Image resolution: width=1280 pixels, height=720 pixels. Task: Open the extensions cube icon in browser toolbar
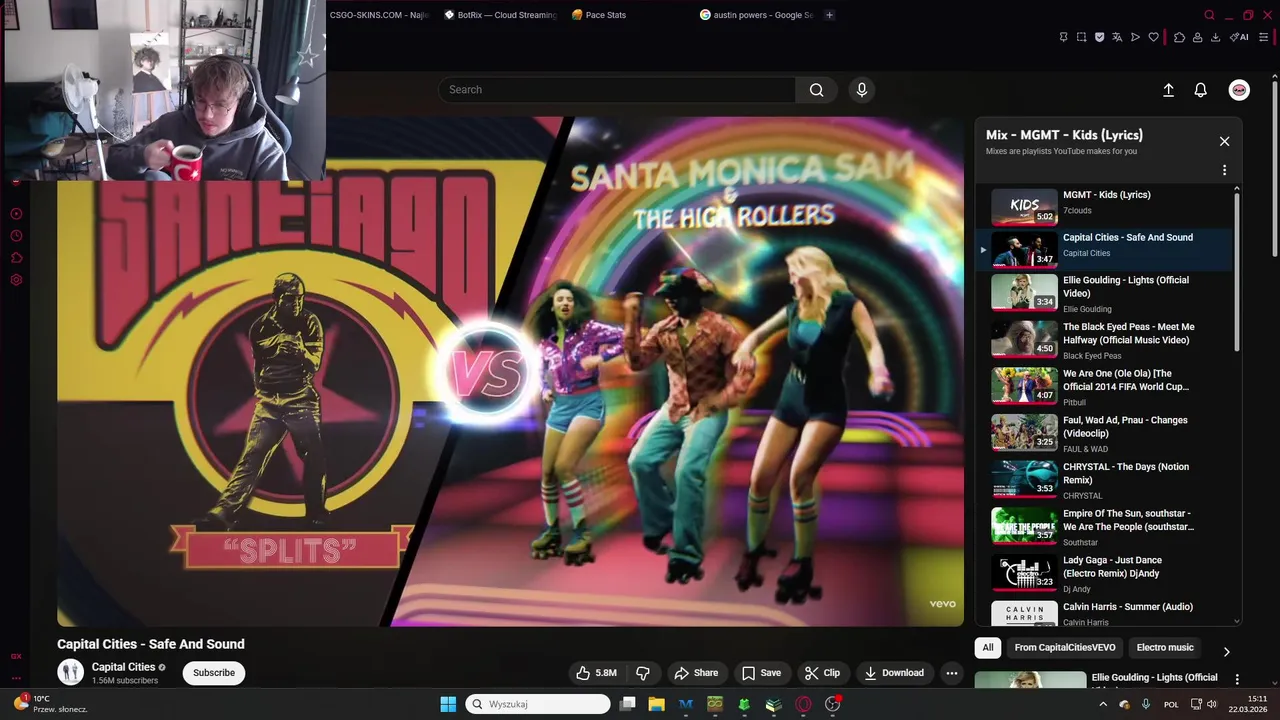coord(1179,37)
